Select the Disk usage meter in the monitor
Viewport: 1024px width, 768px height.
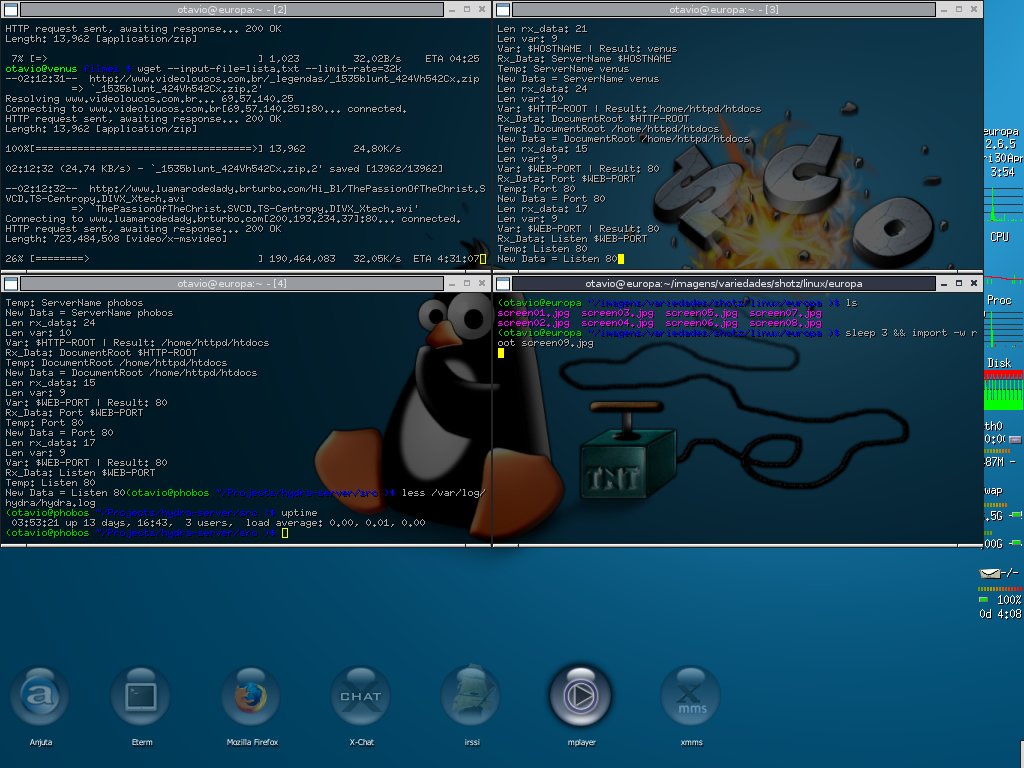pyautogui.click(x=1002, y=390)
